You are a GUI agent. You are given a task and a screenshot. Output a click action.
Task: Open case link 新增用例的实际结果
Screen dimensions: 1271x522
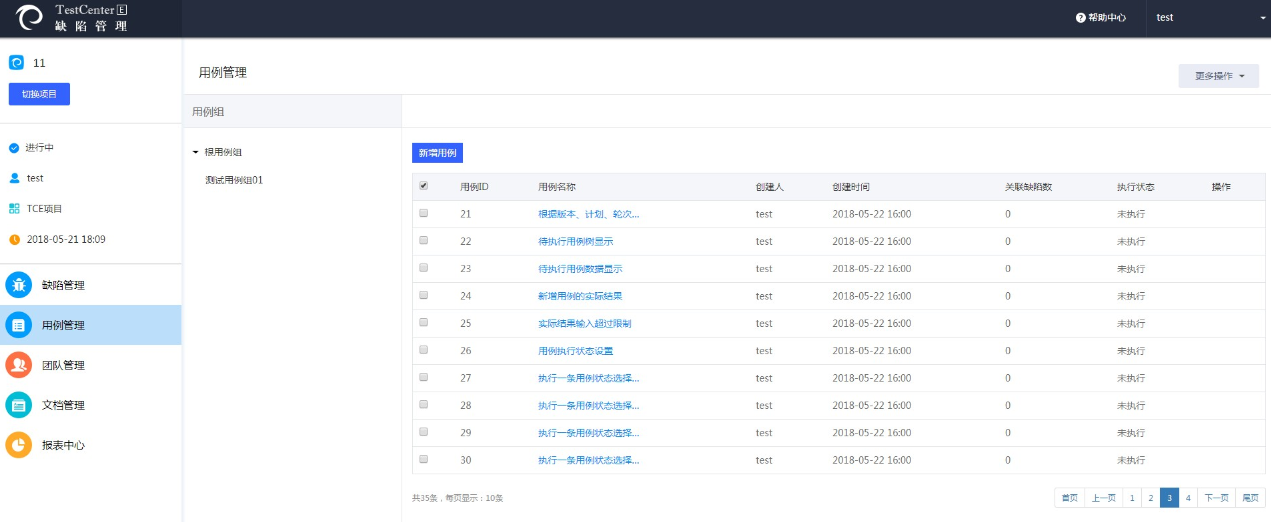point(580,296)
